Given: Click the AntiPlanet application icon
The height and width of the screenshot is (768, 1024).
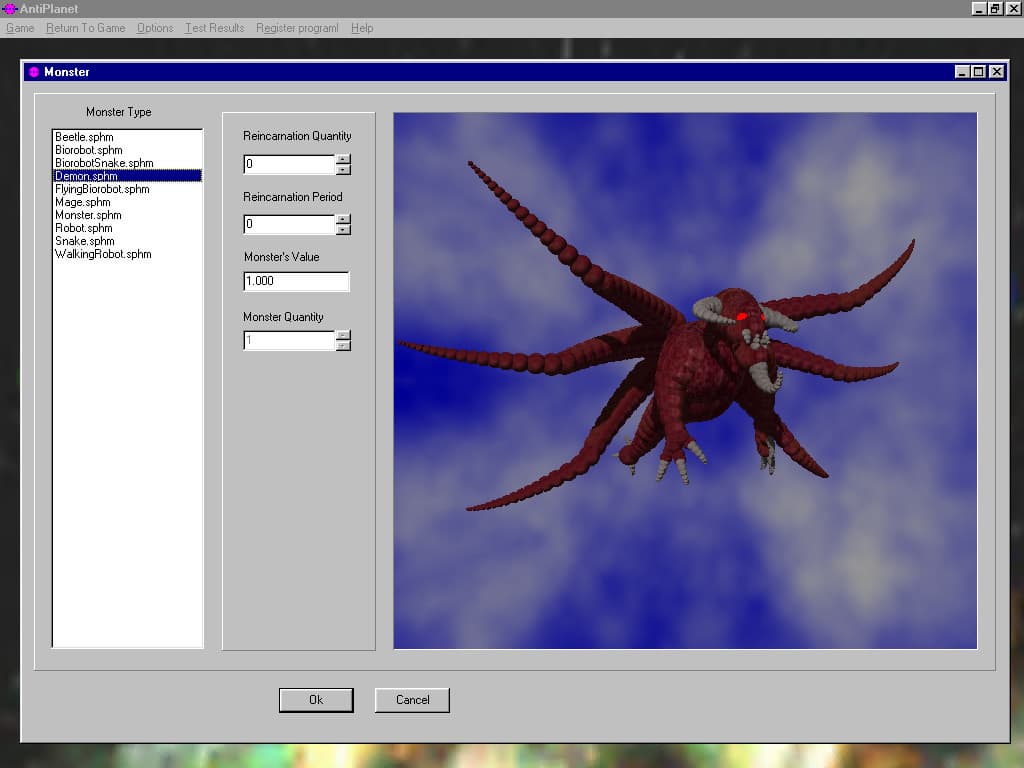Looking at the screenshot, I should (9, 8).
